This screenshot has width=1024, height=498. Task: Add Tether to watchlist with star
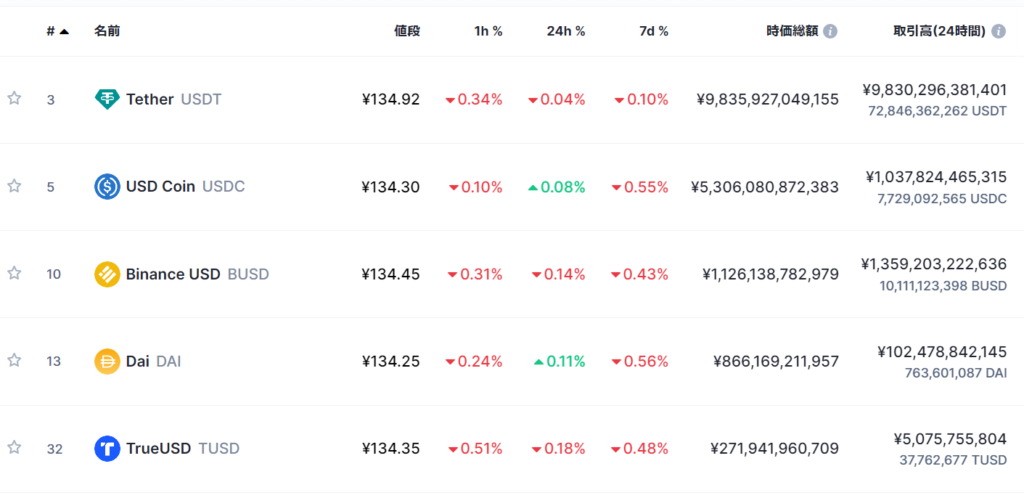(14, 99)
